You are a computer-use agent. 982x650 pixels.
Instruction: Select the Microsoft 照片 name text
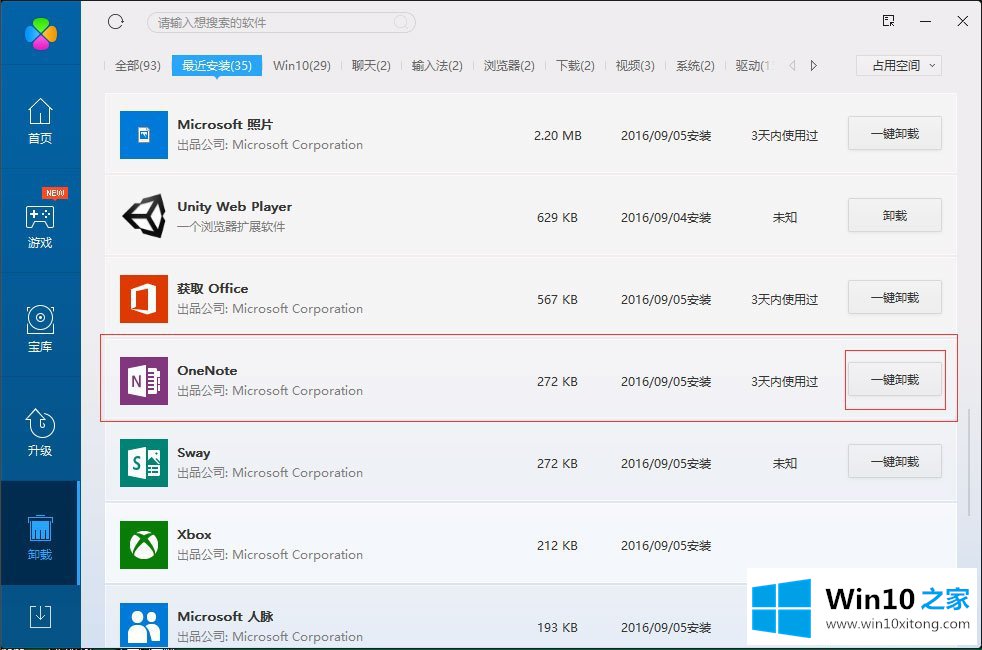pyautogui.click(x=225, y=125)
